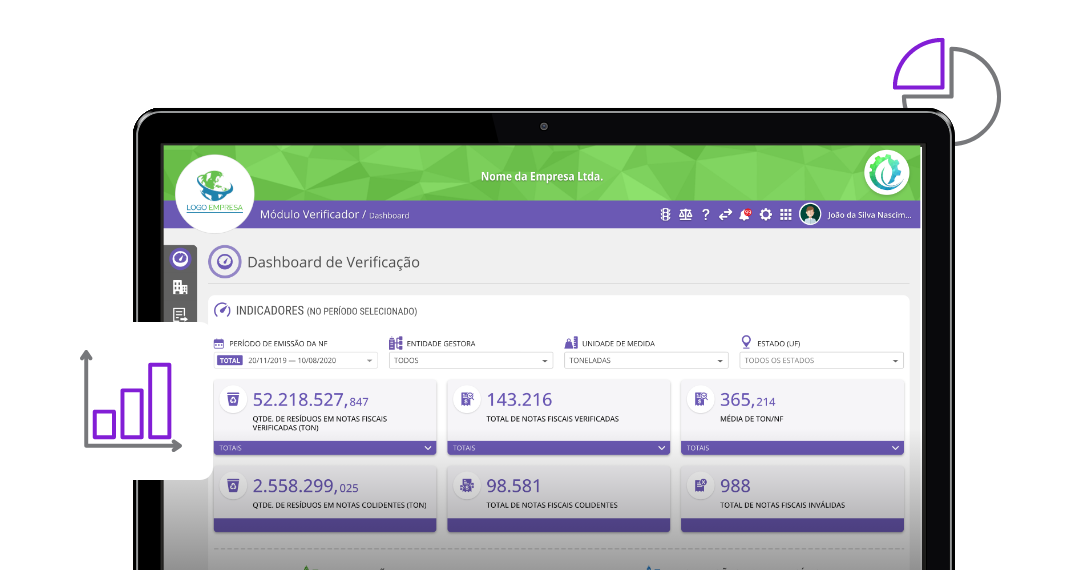1088x570 pixels.
Task: Open the Período de Emissão date dropdown
Action: pyautogui.click(x=296, y=361)
